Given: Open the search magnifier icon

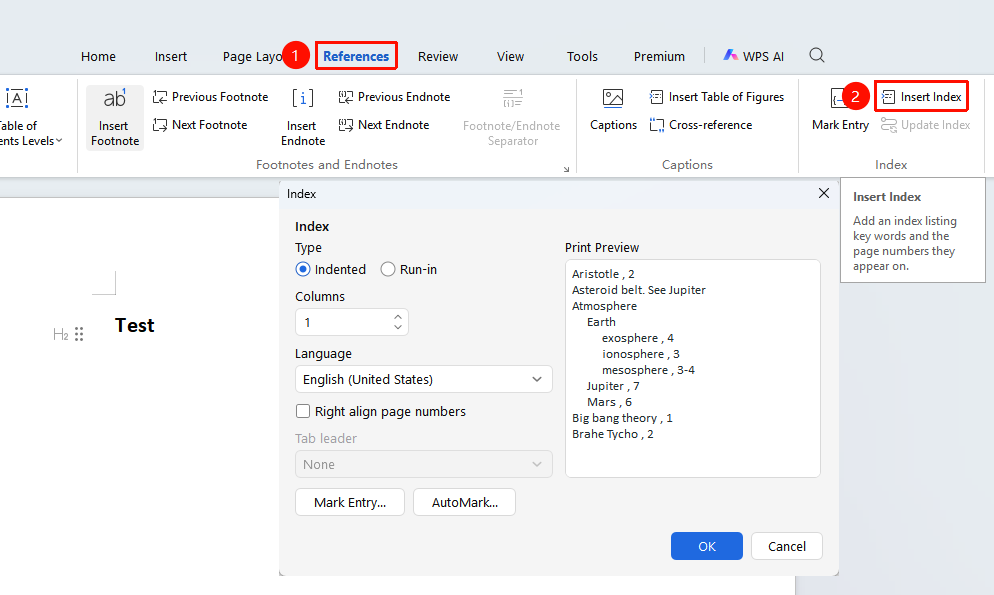Looking at the screenshot, I should pos(816,56).
